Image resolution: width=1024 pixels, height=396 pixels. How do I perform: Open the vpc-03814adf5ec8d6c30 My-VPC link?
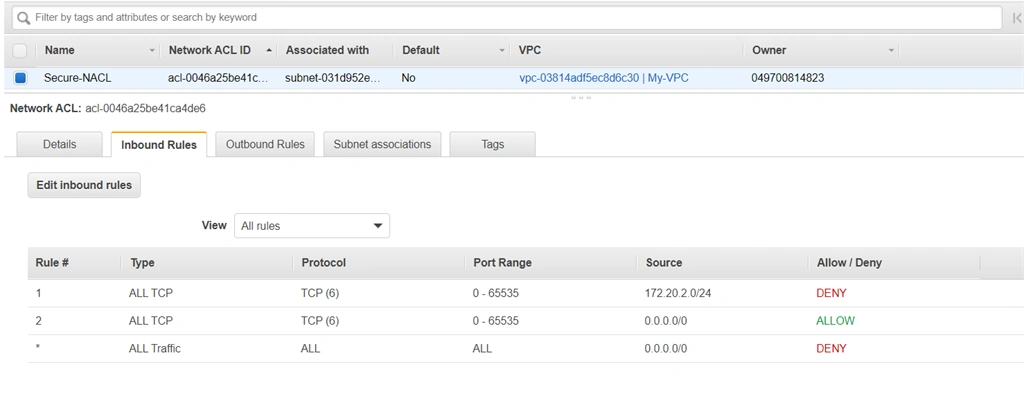pyautogui.click(x=603, y=78)
